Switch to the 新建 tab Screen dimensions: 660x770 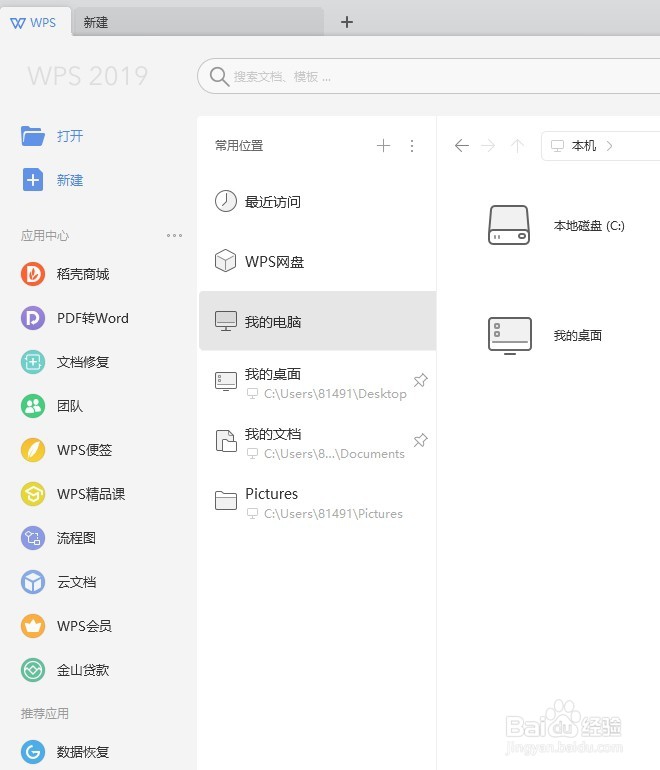198,23
